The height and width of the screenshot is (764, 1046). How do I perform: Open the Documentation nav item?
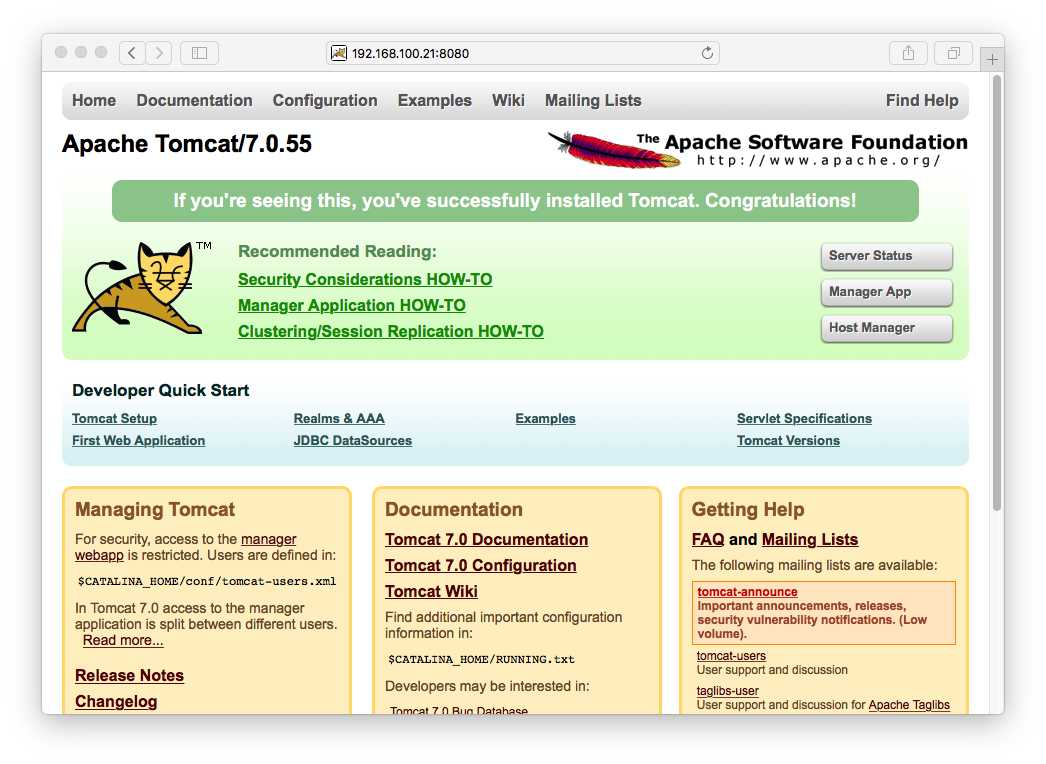point(195,100)
